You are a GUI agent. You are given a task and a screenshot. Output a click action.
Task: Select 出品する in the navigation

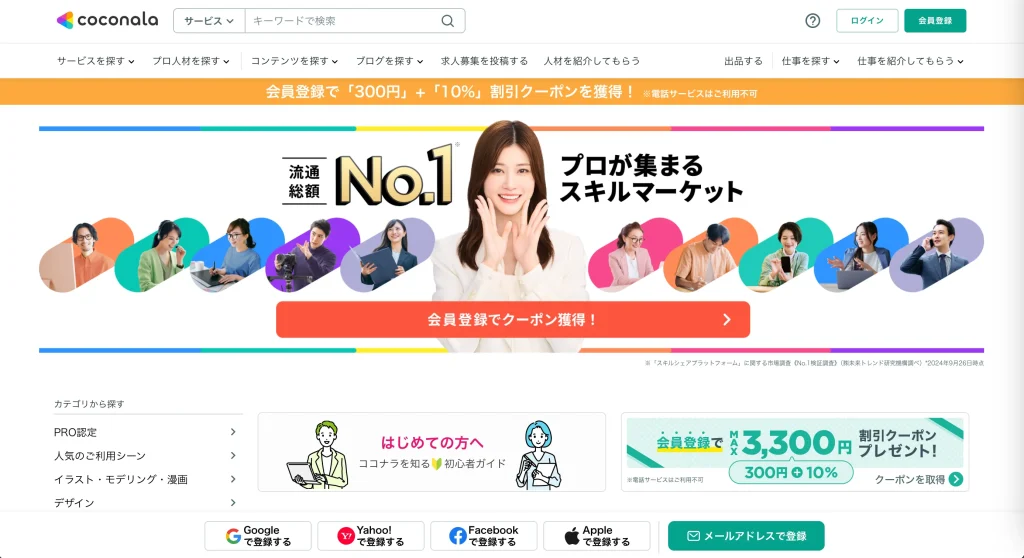[743, 61]
